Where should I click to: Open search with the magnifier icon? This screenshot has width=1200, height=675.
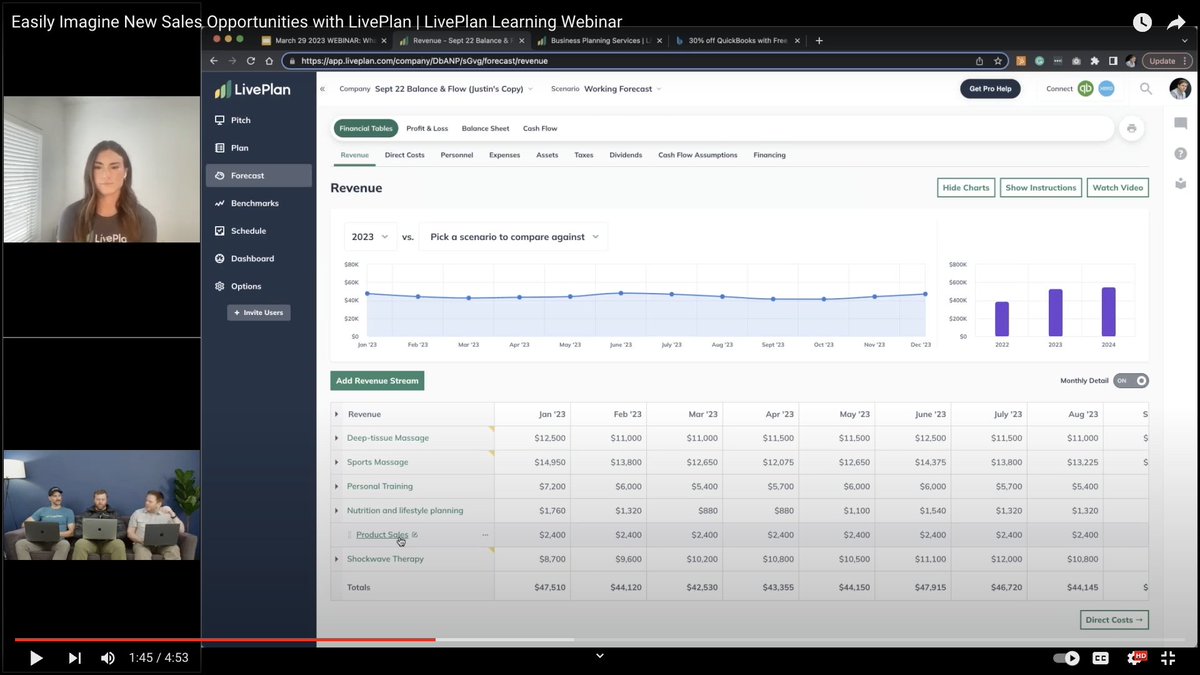[1146, 88]
